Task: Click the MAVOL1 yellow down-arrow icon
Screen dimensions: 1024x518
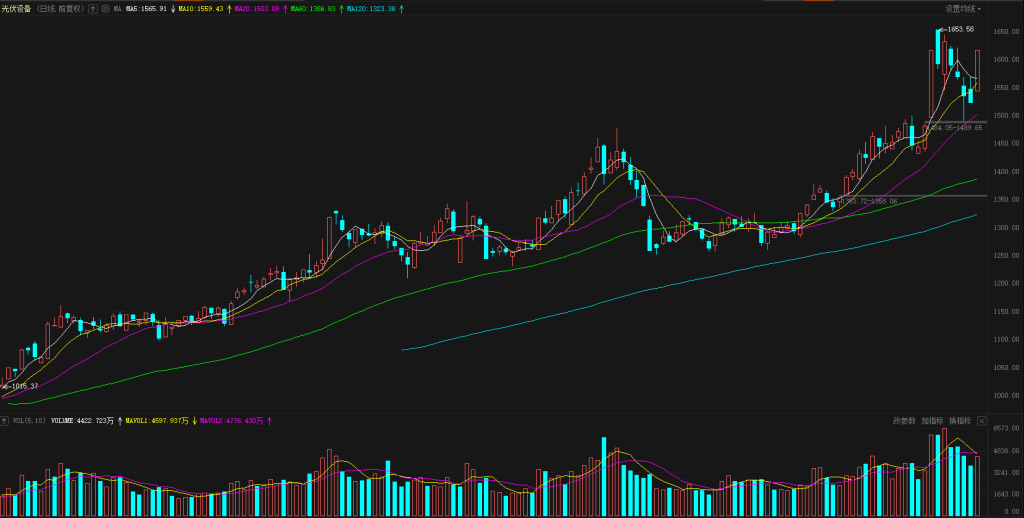Action: (x=195, y=421)
